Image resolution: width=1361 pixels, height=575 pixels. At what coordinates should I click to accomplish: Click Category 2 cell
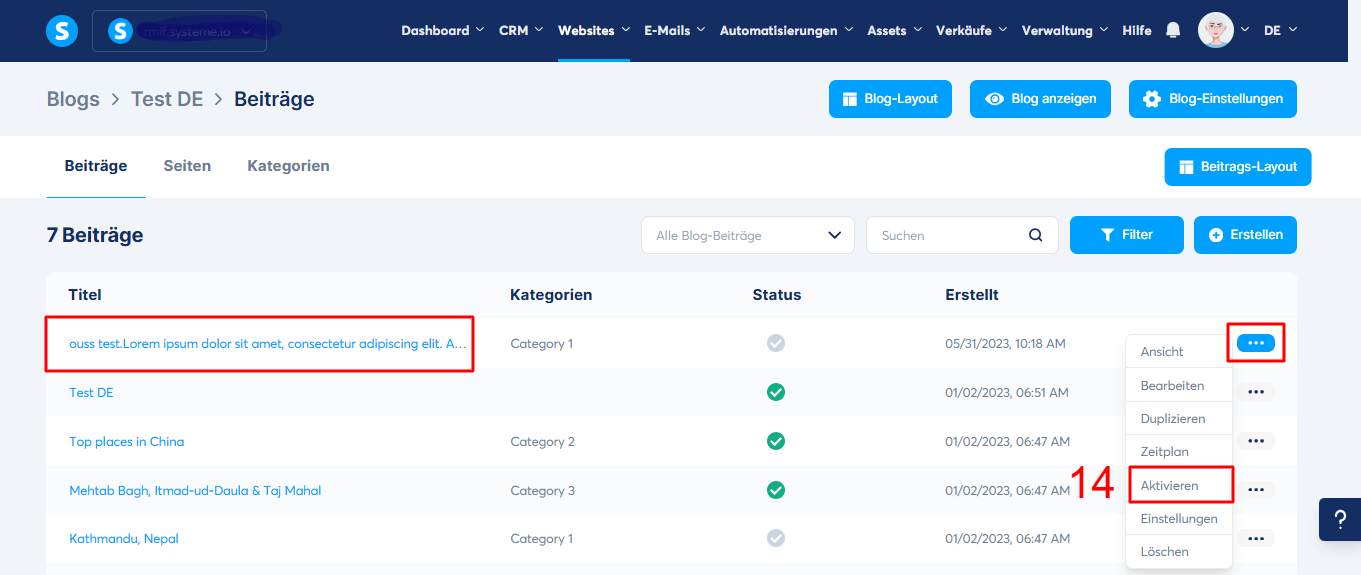click(542, 441)
